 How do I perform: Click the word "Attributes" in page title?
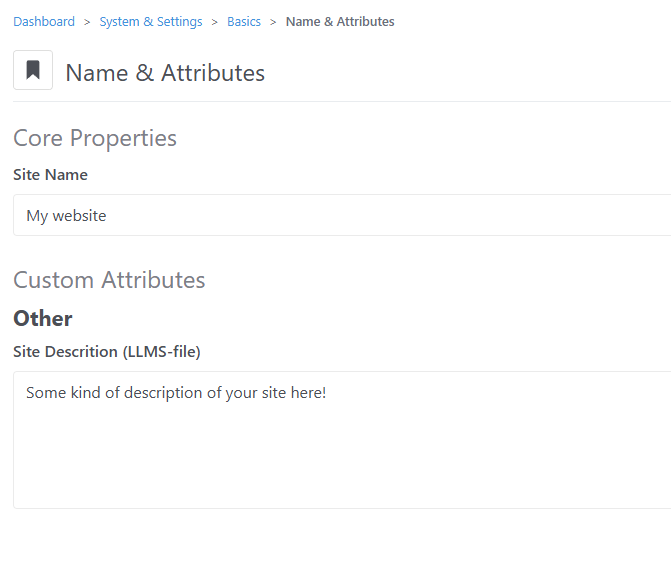(x=213, y=72)
